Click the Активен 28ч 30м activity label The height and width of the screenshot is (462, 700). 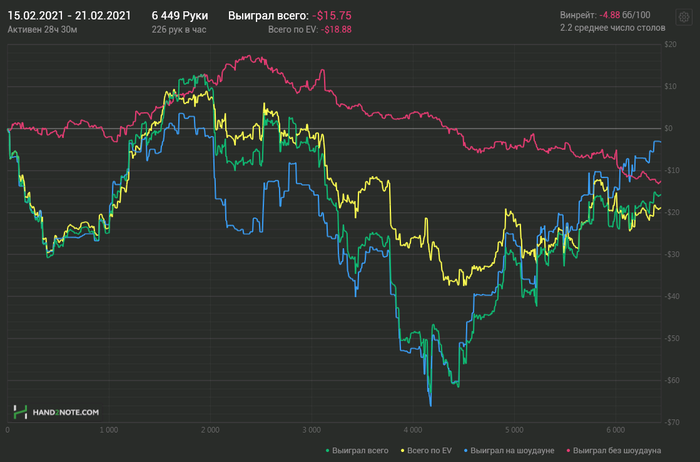pos(42,29)
